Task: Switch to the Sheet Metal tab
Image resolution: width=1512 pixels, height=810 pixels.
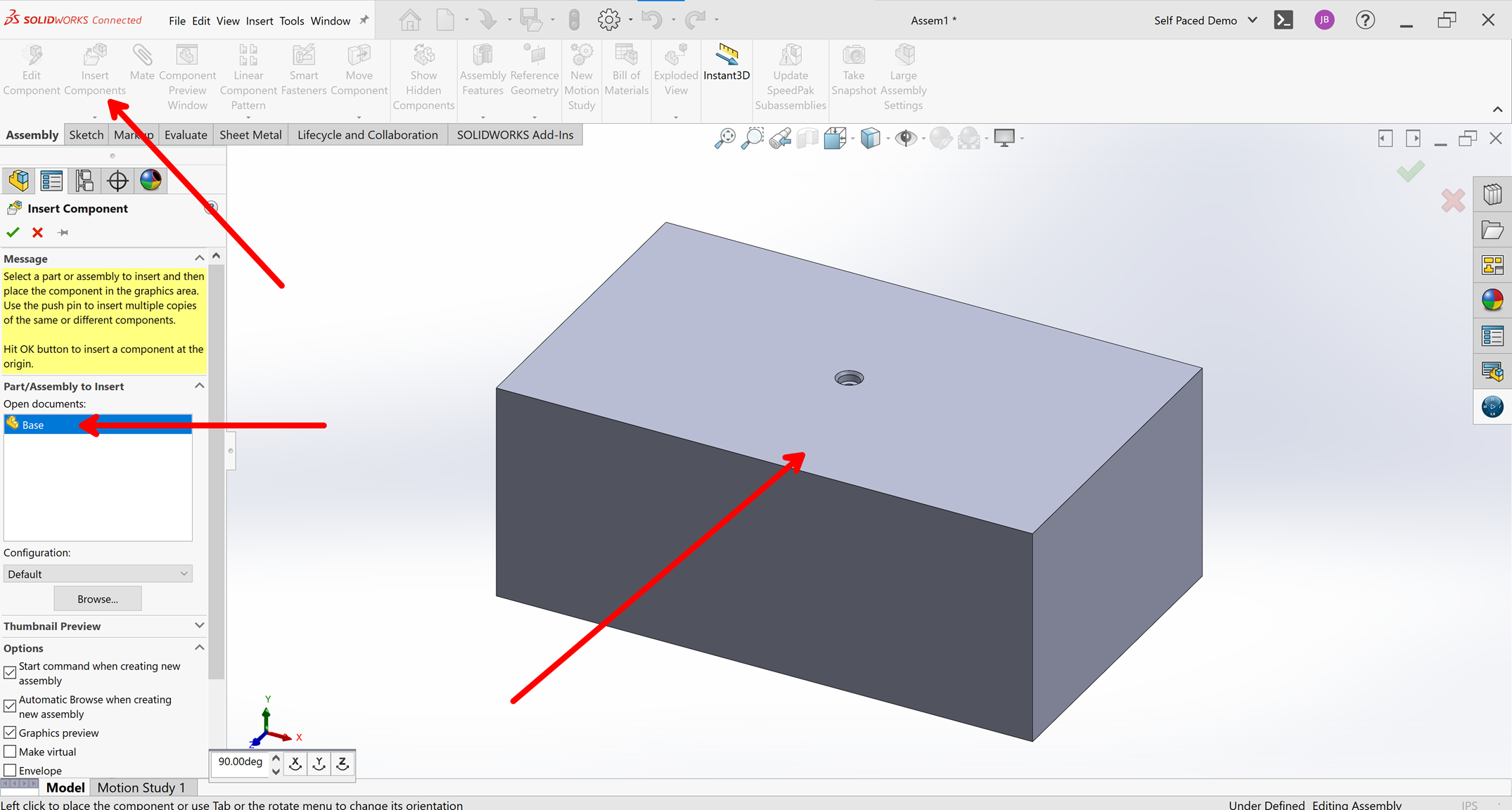Action: pos(250,134)
